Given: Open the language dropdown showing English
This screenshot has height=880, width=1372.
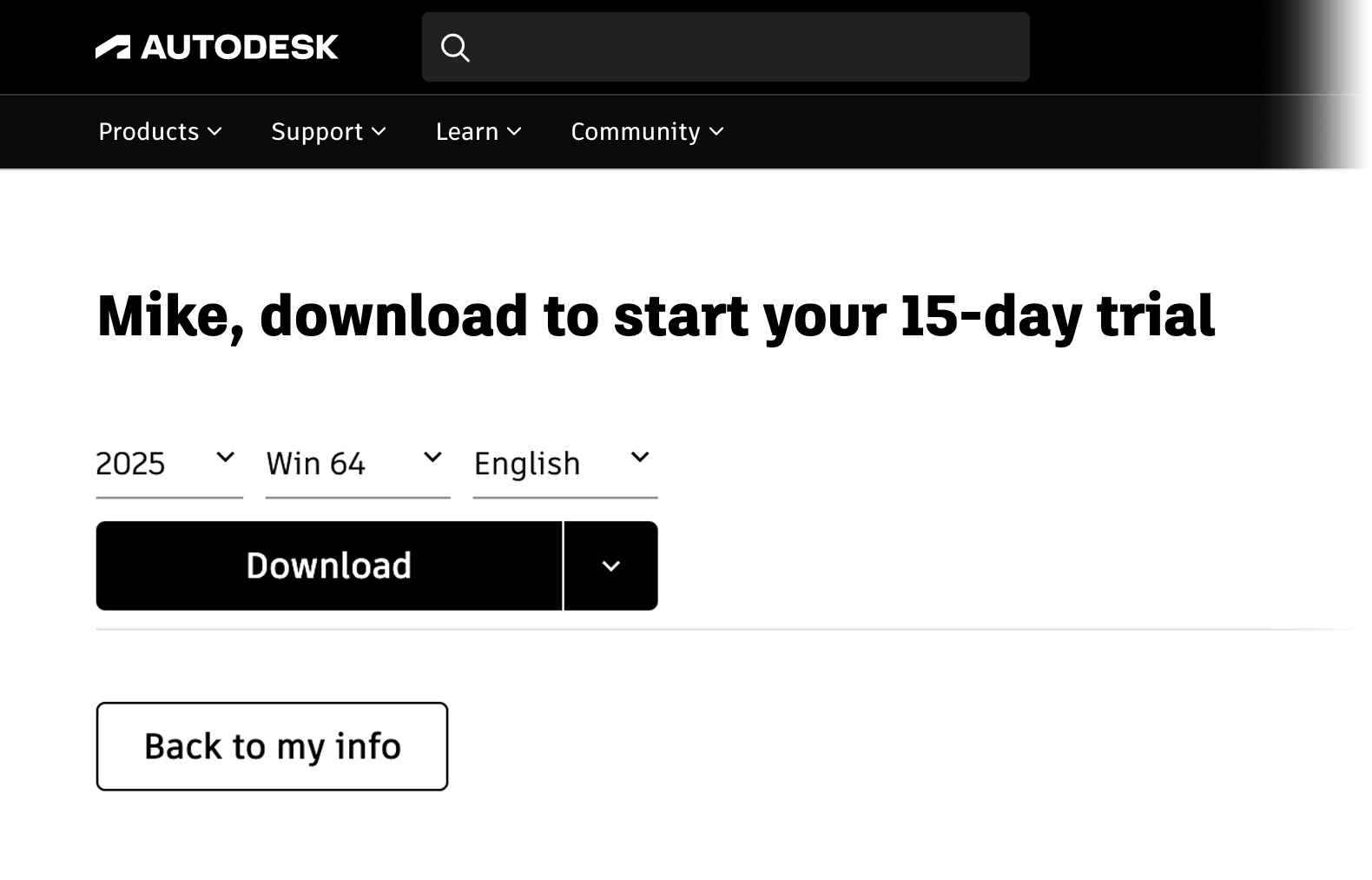Looking at the screenshot, I should [x=547, y=463].
